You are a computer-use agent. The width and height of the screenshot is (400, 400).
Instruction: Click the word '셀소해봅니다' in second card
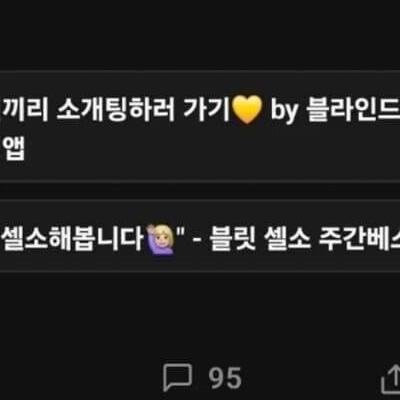[73, 239]
